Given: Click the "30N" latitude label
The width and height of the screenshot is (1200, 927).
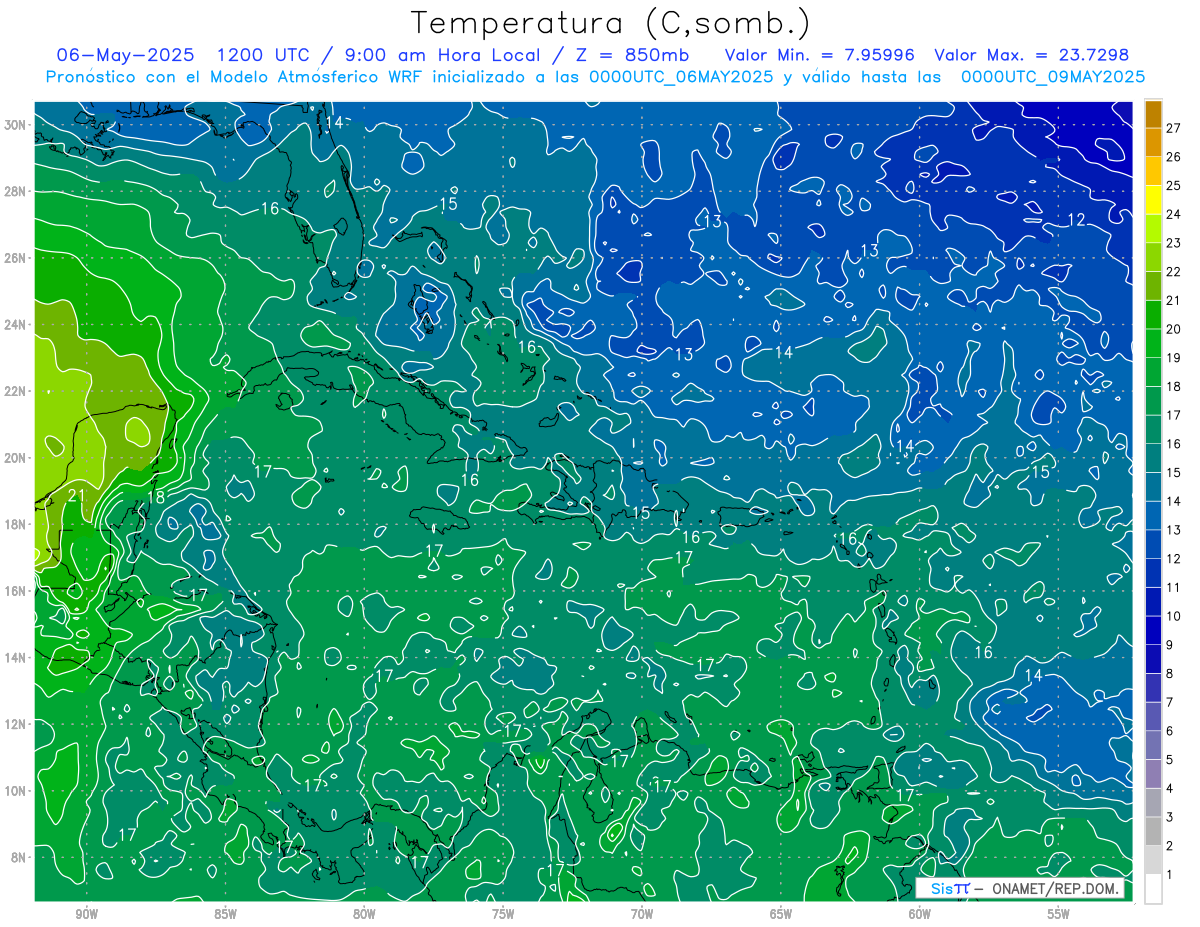Looking at the screenshot, I should [x=15, y=124].
